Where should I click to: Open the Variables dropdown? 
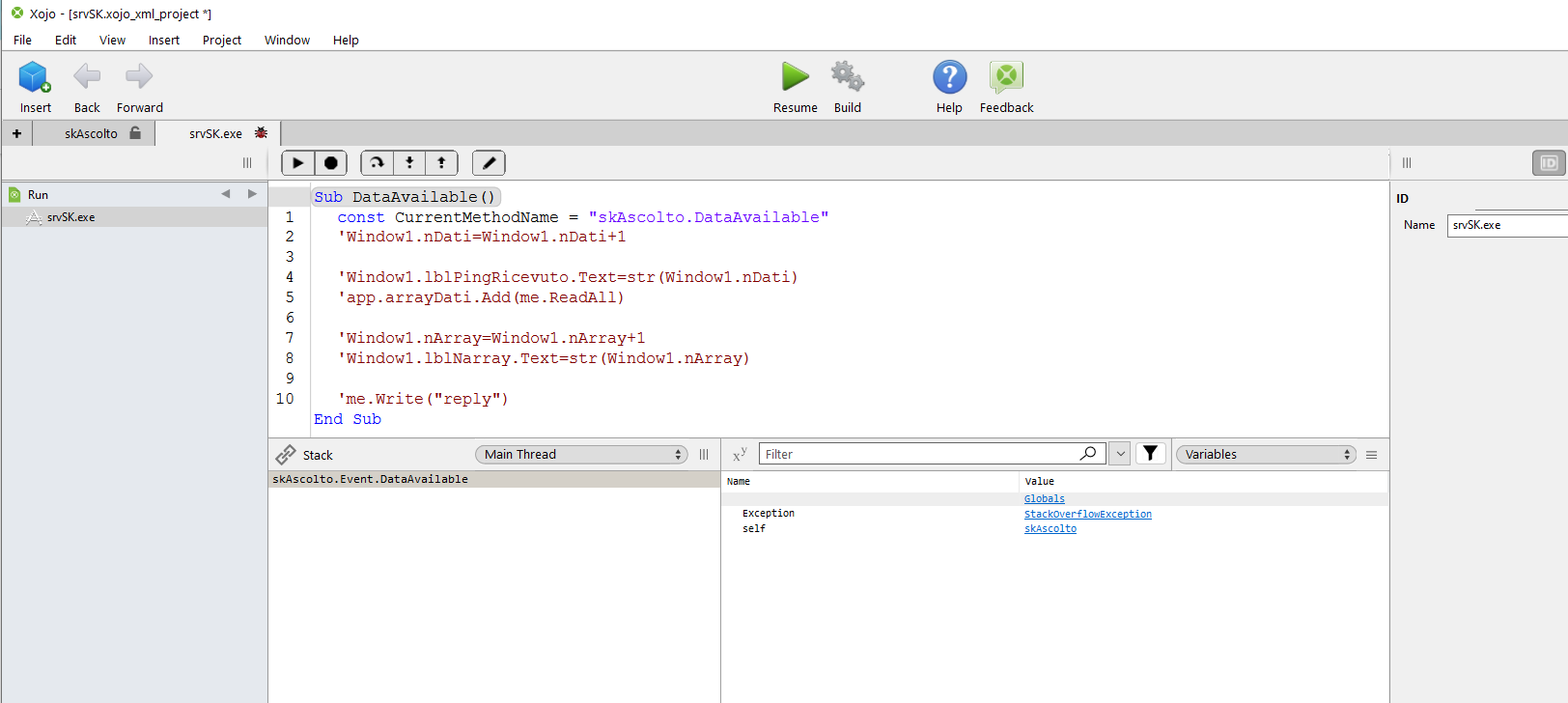pos(1266,455)
